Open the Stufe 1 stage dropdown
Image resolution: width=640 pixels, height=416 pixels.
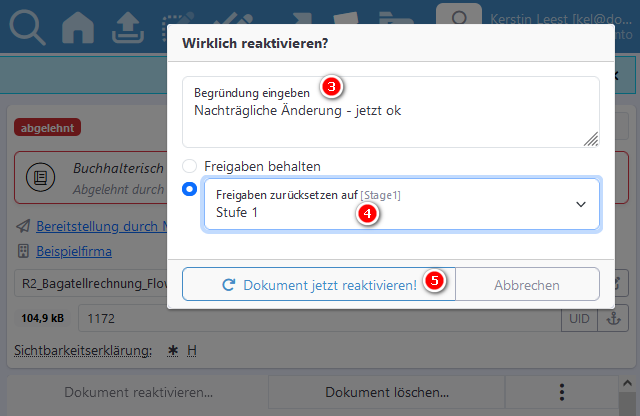(x=401, y=204)
